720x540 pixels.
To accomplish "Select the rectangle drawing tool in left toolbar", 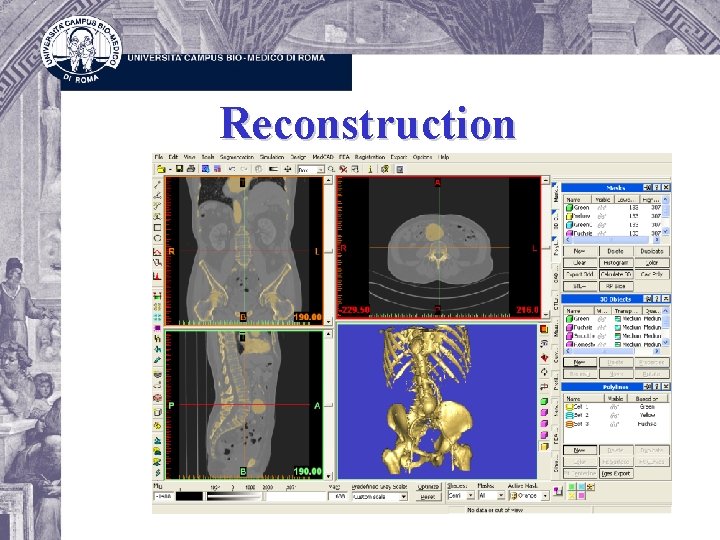I will [x=158, y=228].
